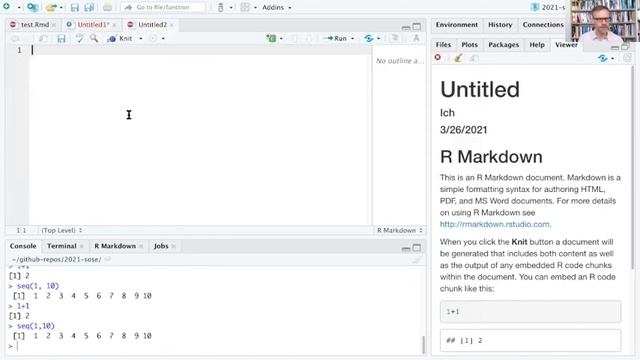Viewport: 640px width, 360px height.
Task: Open the Environment tab
Action: [456, 24]
